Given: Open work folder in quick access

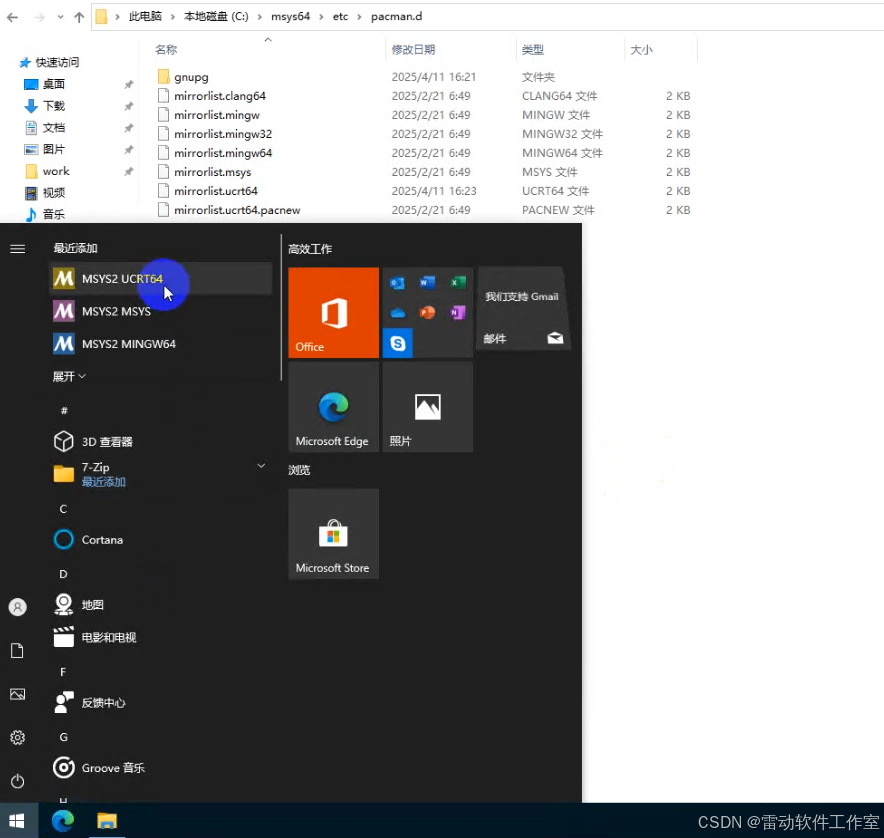Looking at the screenshot, I should coord(55,171).
